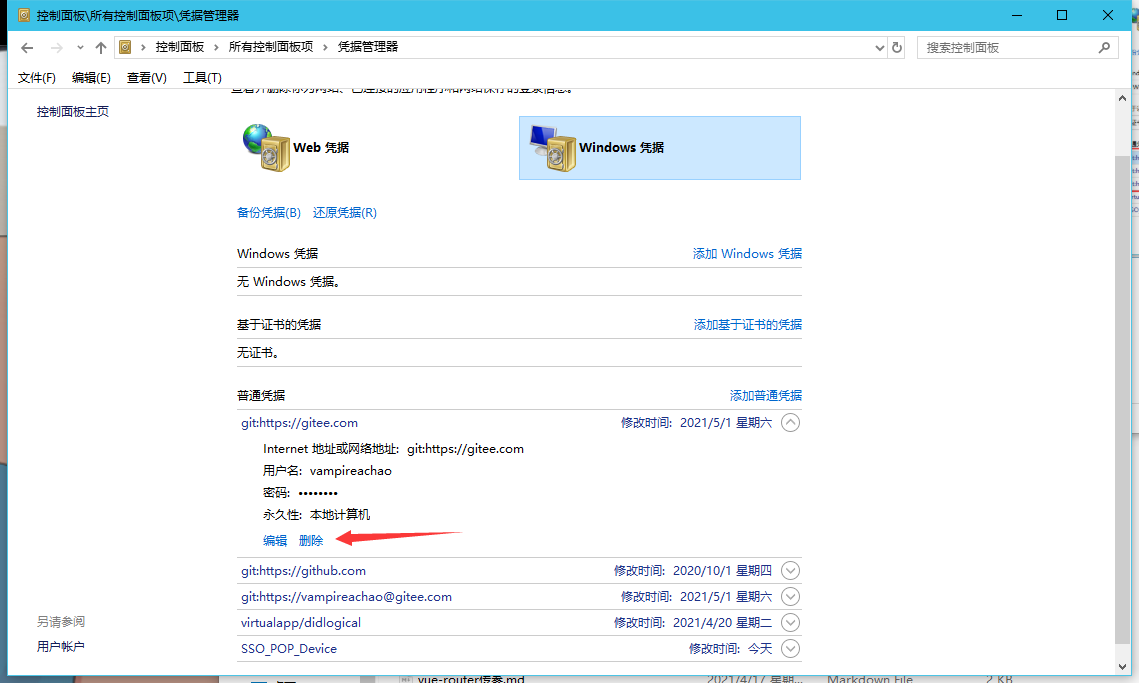Open the 查看(V) menu

tap(146, 77)
